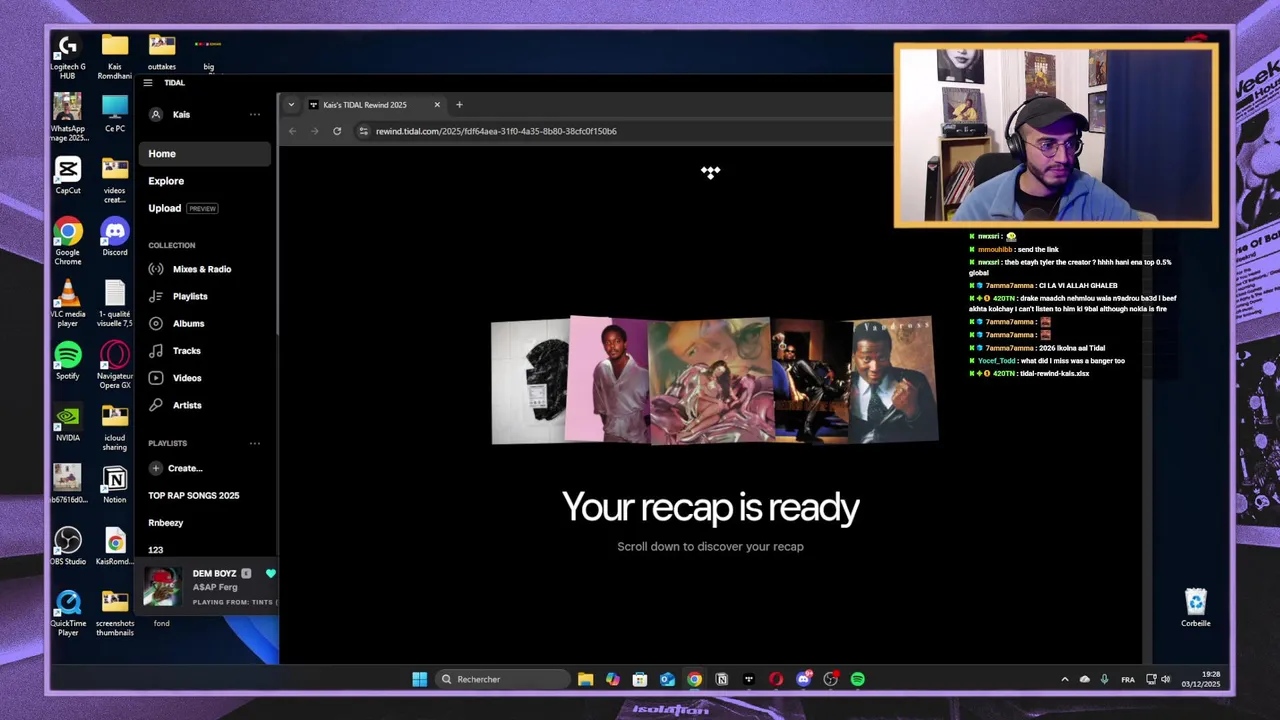The width and height of the screenshot is (1280, 720).
Task: Open Ce PC desktop icon
Action: pos(115,114)
